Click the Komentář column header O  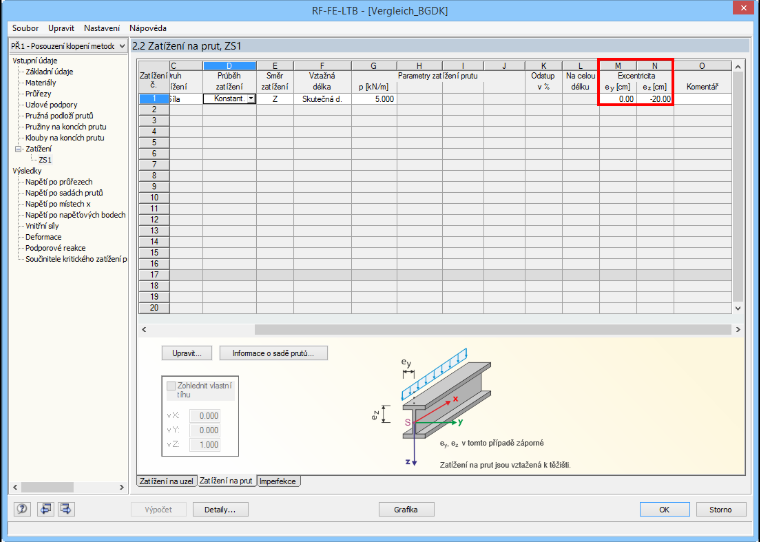(702, 66)
